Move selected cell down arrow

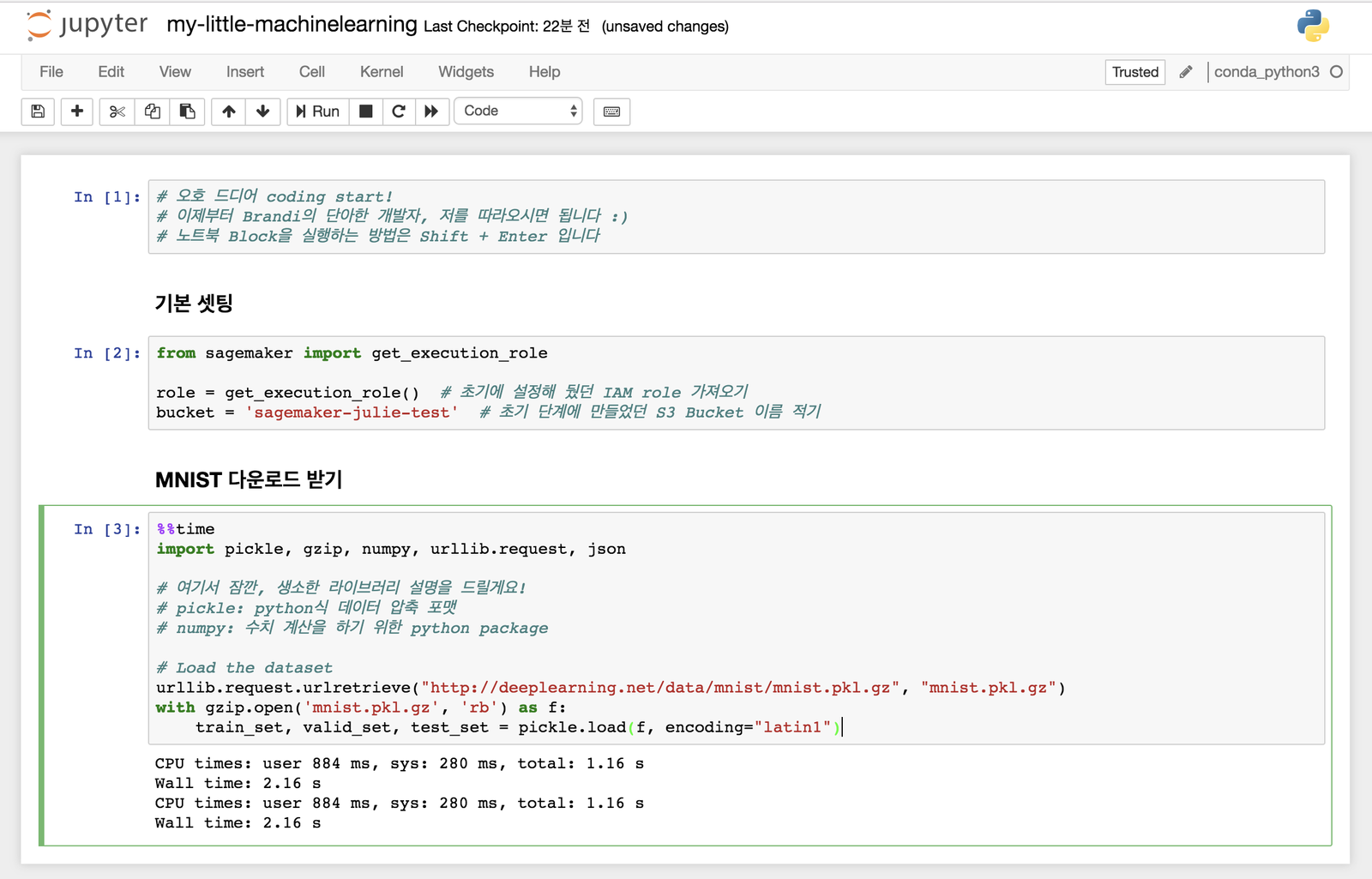pos(263,111)
